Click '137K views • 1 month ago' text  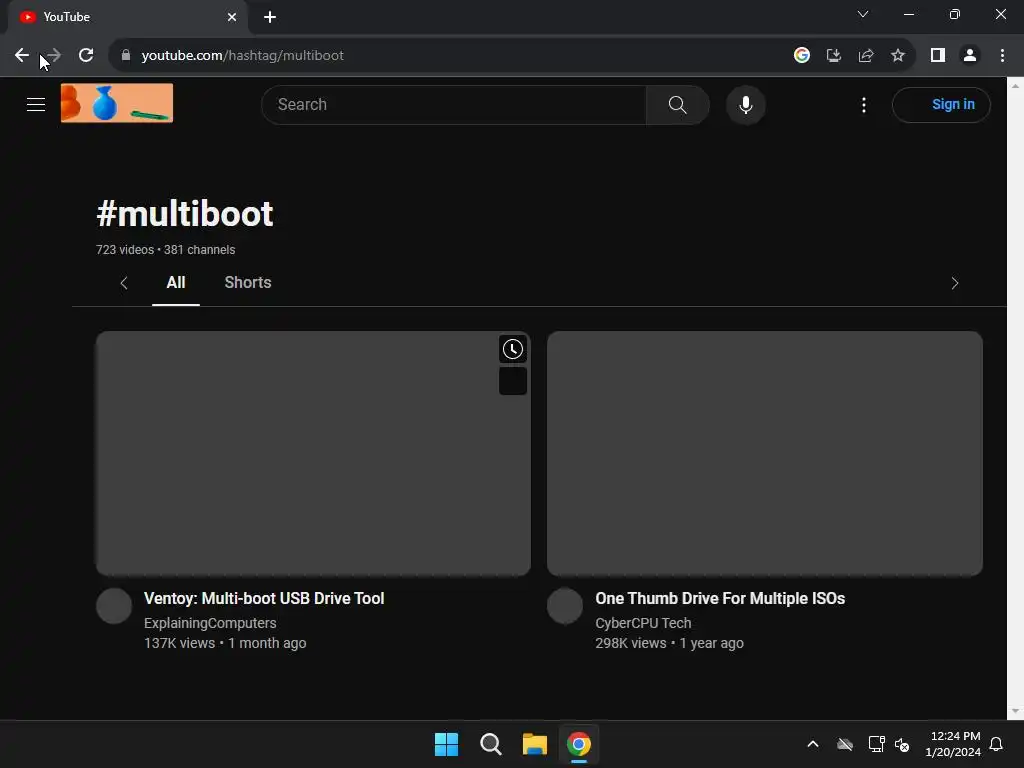point(225,643)
